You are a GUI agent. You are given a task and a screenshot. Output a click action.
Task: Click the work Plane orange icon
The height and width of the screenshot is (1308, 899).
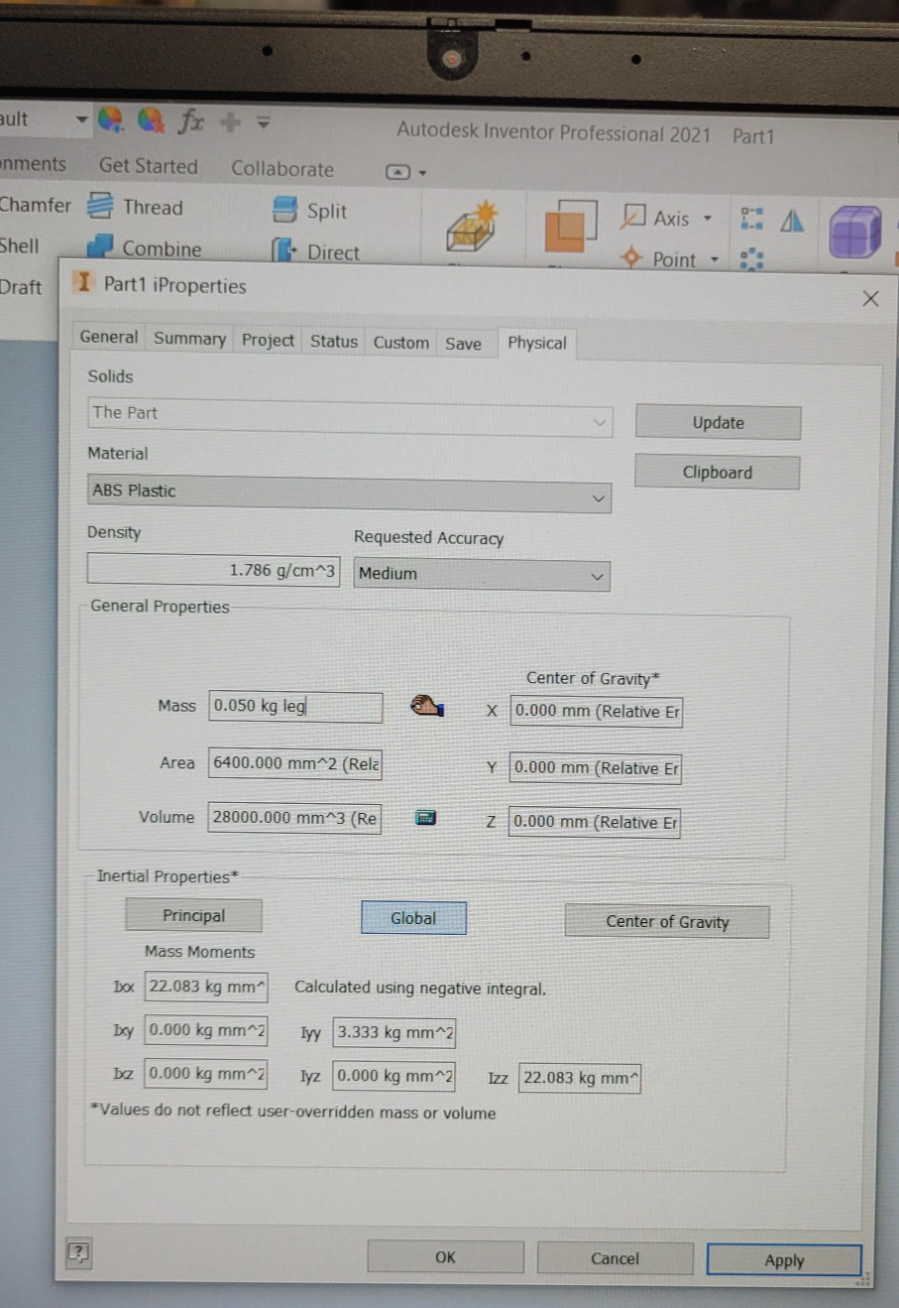(x=570, y=226)
